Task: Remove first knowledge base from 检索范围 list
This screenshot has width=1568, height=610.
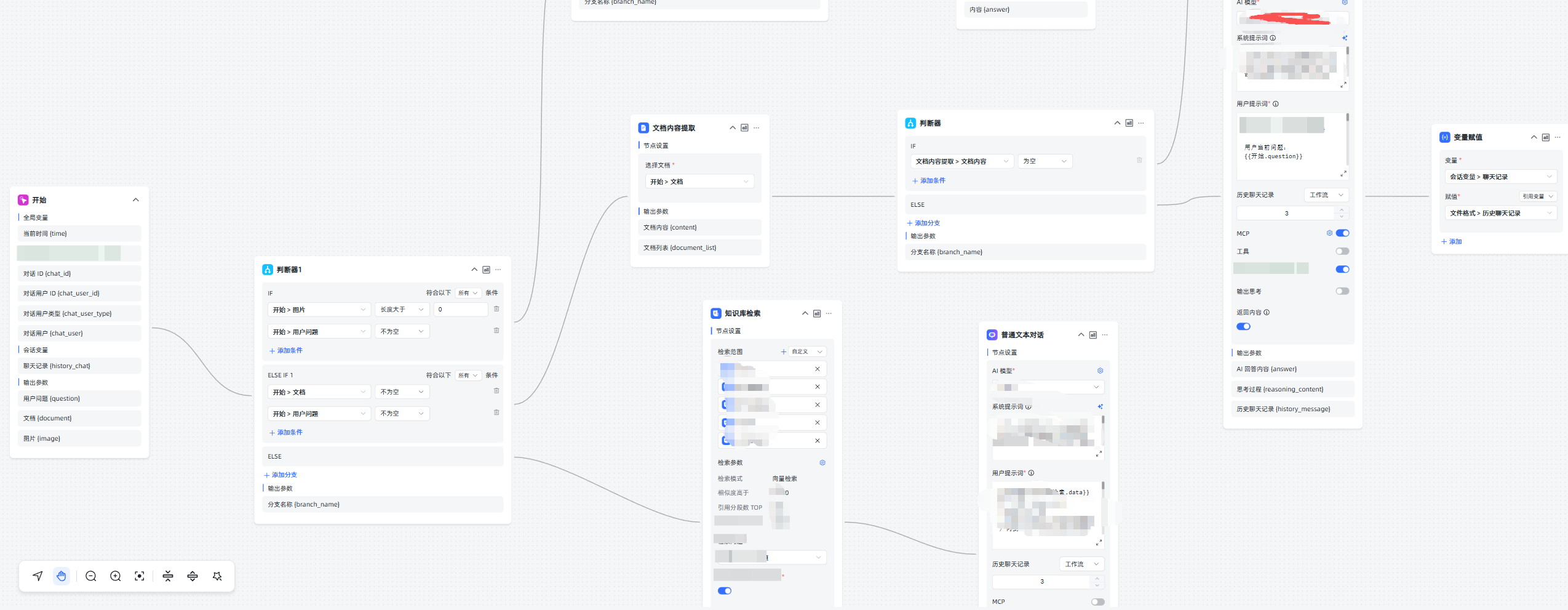Action: (818, 369)
